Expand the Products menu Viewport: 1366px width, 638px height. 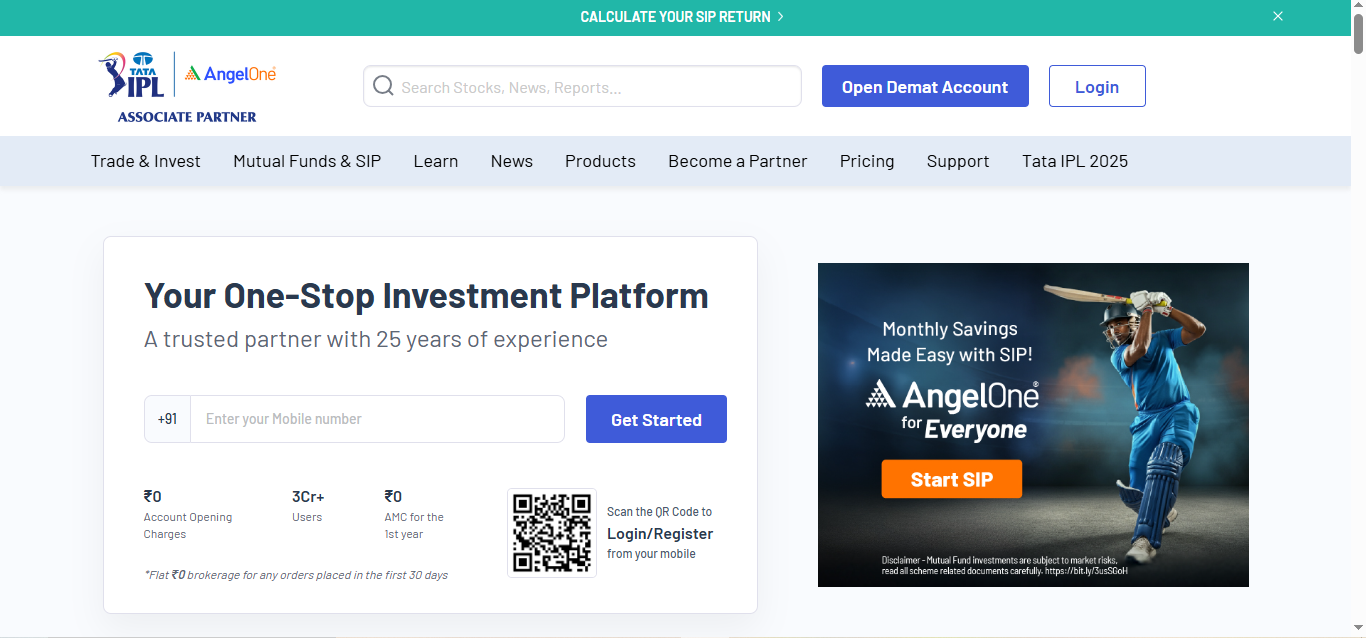click(x=600, y=161)
